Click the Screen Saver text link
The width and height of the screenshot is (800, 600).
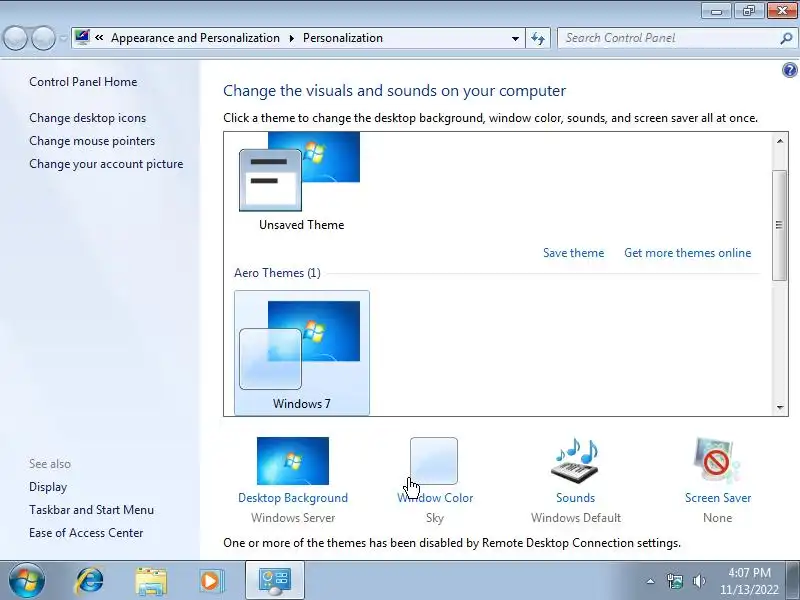click(x=718, y=497)
